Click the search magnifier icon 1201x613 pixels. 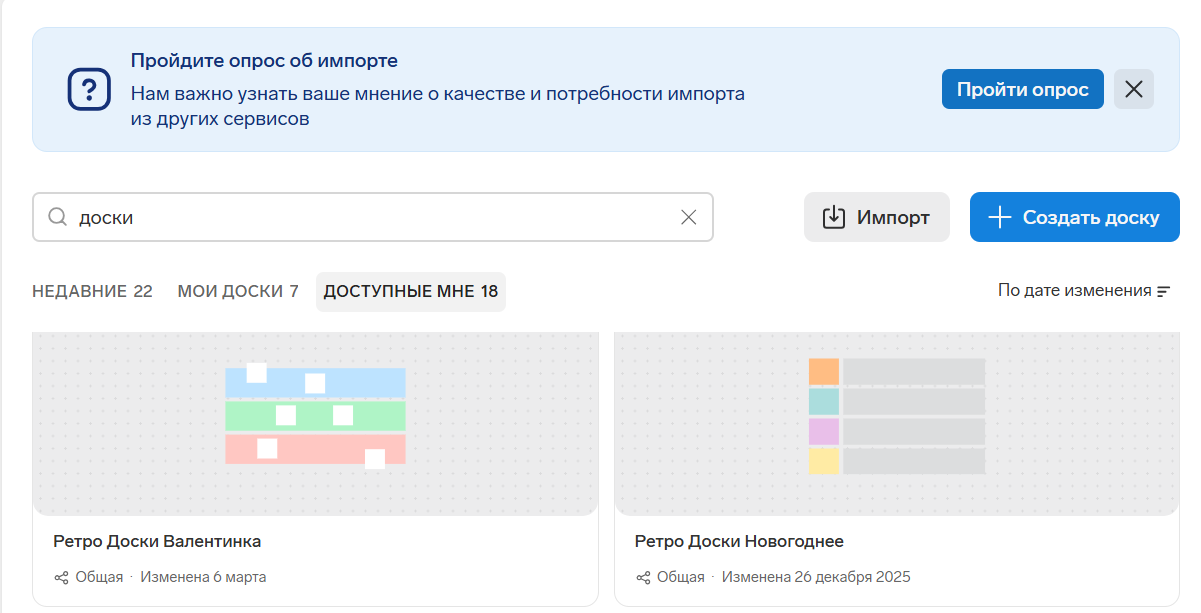(58, 217)
